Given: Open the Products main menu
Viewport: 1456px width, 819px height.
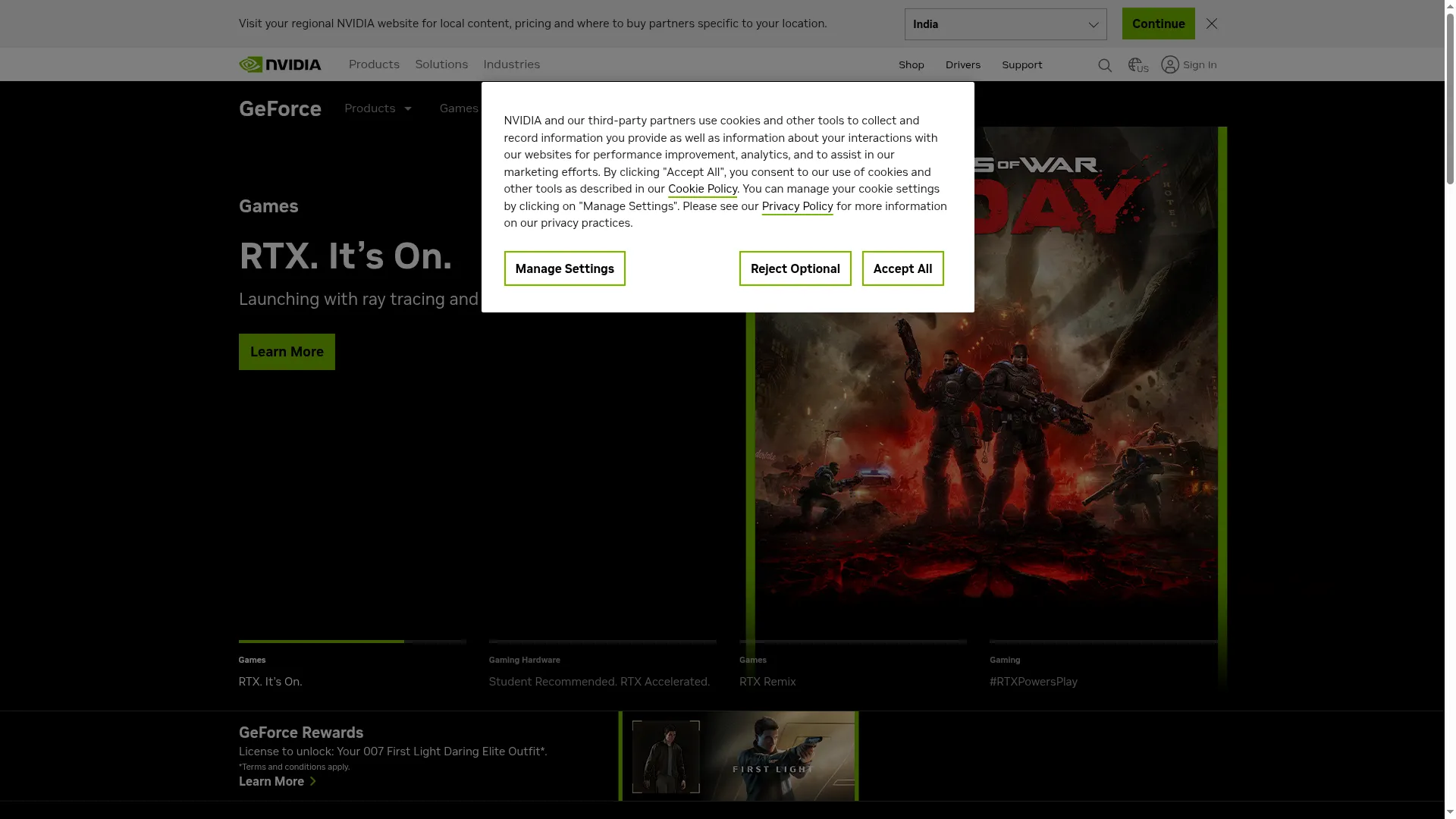Looking at the screenshot, I should tap(374, 64).
